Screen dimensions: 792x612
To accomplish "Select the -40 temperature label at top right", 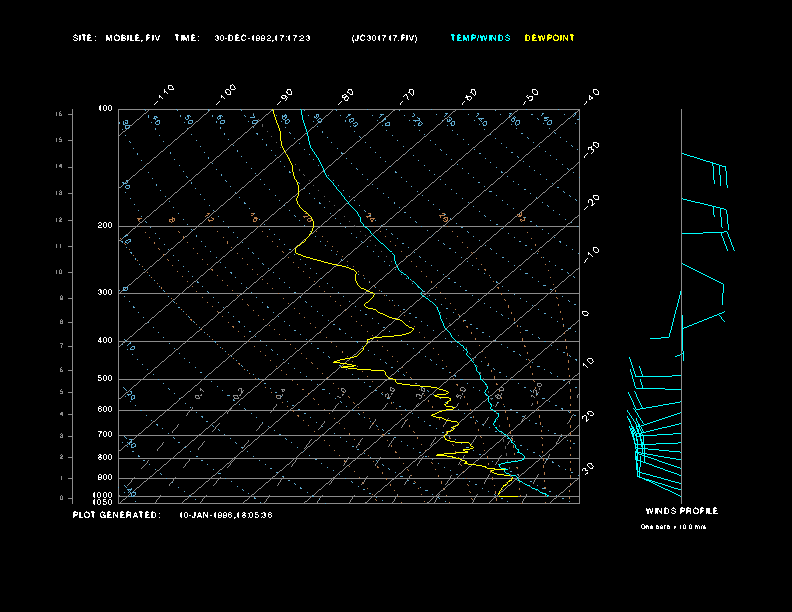I will (x=591, y=95).
